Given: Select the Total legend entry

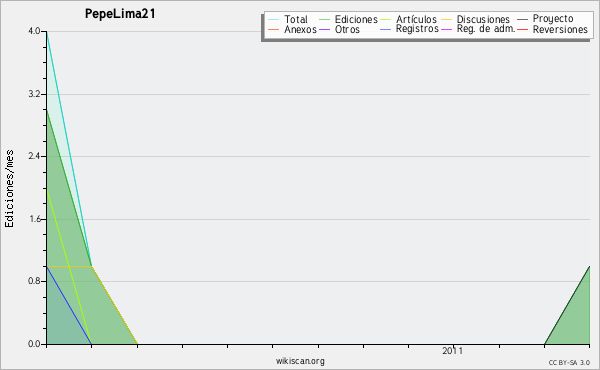Looking at the screenshot, I should click(296, 19).
